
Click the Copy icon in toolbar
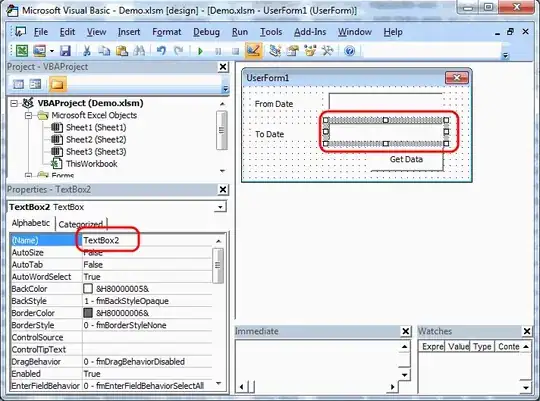click(x=104, y=51)
